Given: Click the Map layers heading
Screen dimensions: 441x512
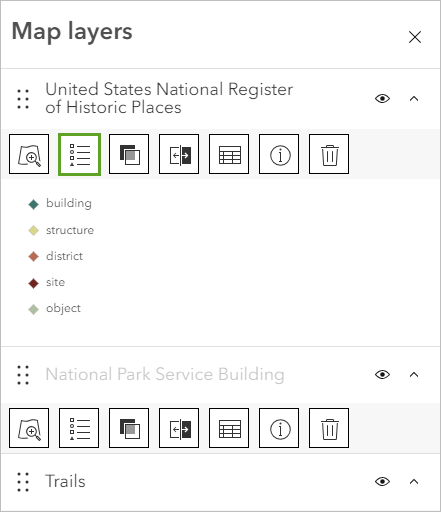Looking at the screenshot, I should (x=72, y=32).
